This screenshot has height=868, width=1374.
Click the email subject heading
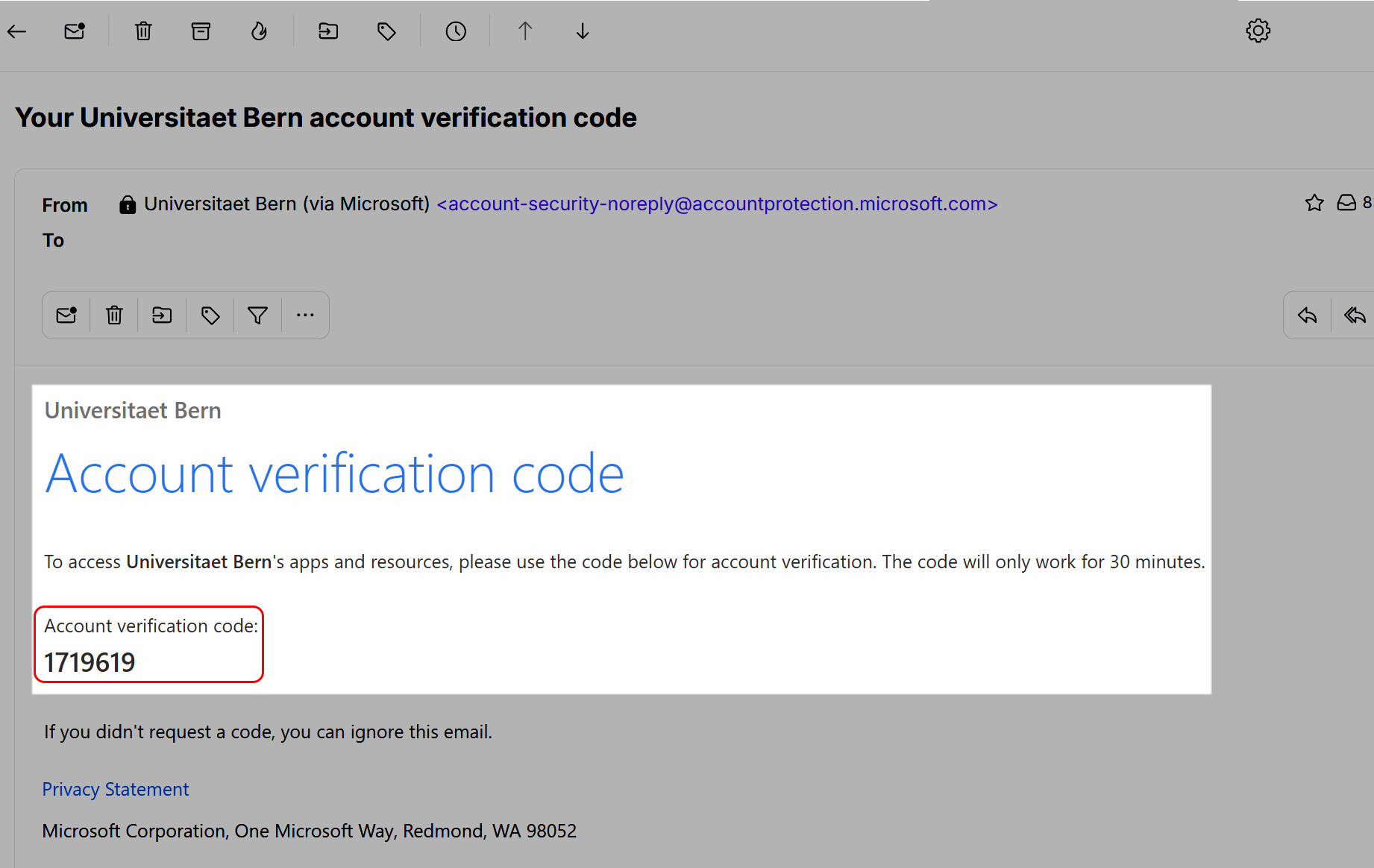tap(326, 118)
